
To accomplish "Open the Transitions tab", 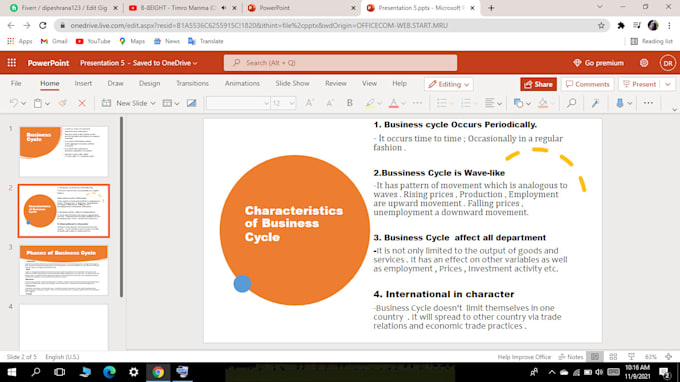I will [192, 83].
